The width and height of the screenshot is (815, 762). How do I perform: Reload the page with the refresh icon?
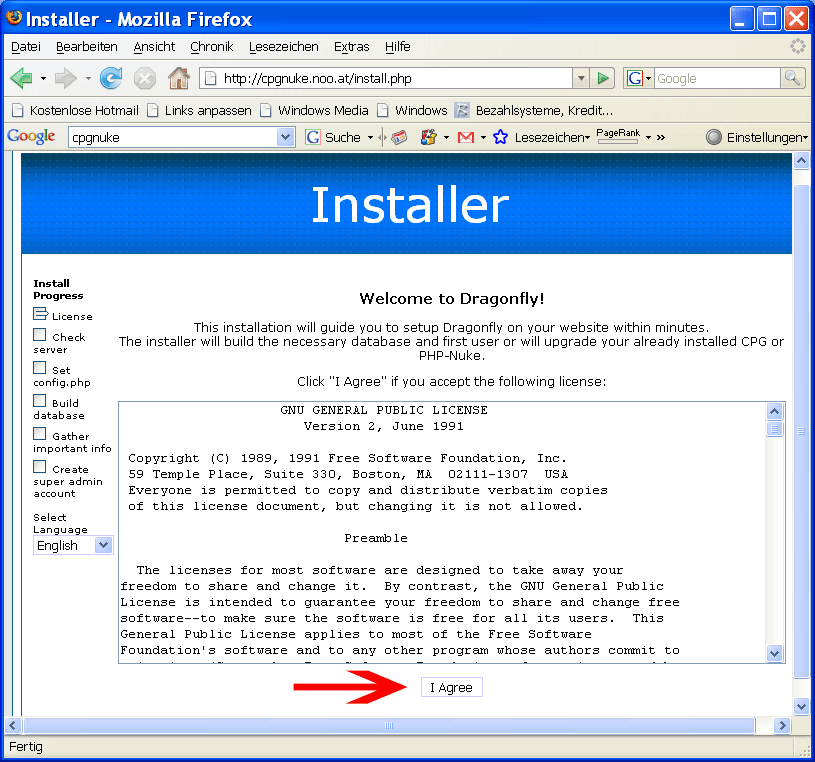[x=111, y=78]
